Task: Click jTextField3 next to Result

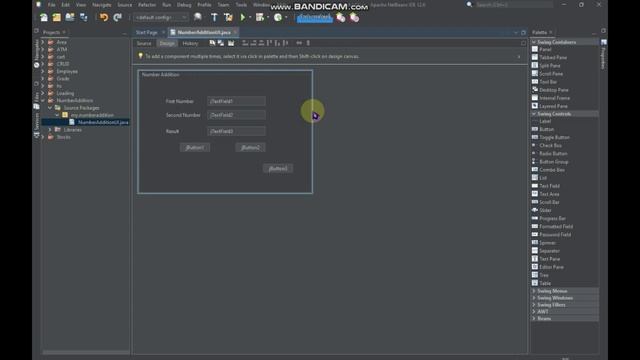Action: tap(236, 131)
